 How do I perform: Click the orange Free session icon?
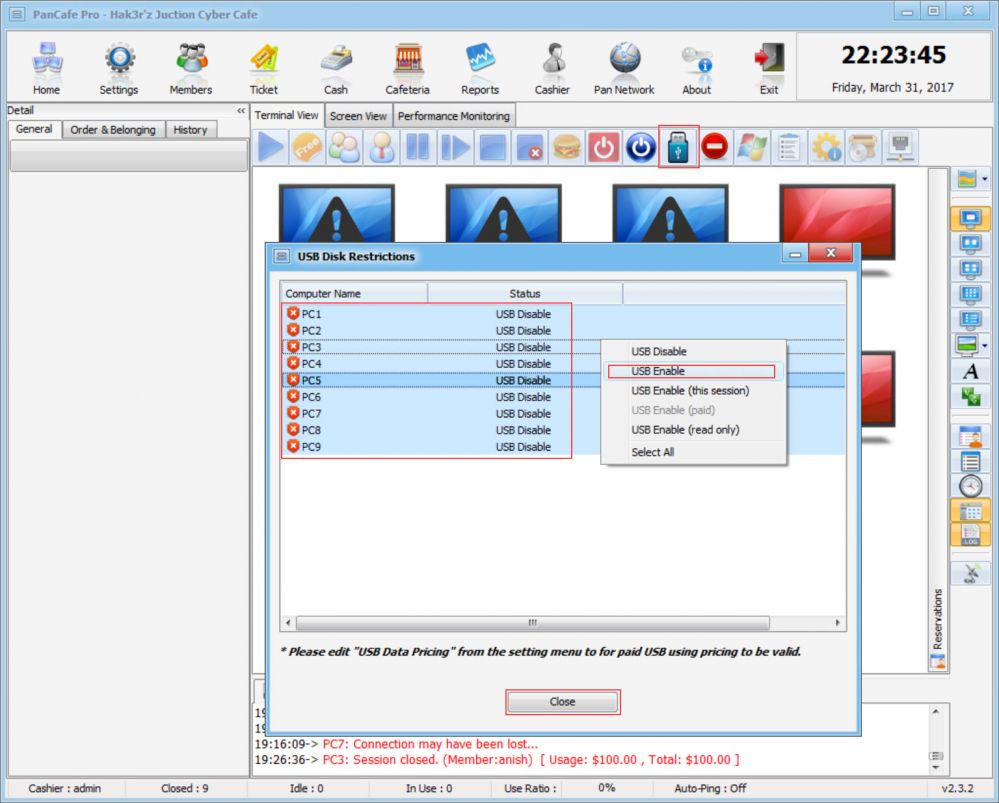pyautogui.click(x=307, y=147)
